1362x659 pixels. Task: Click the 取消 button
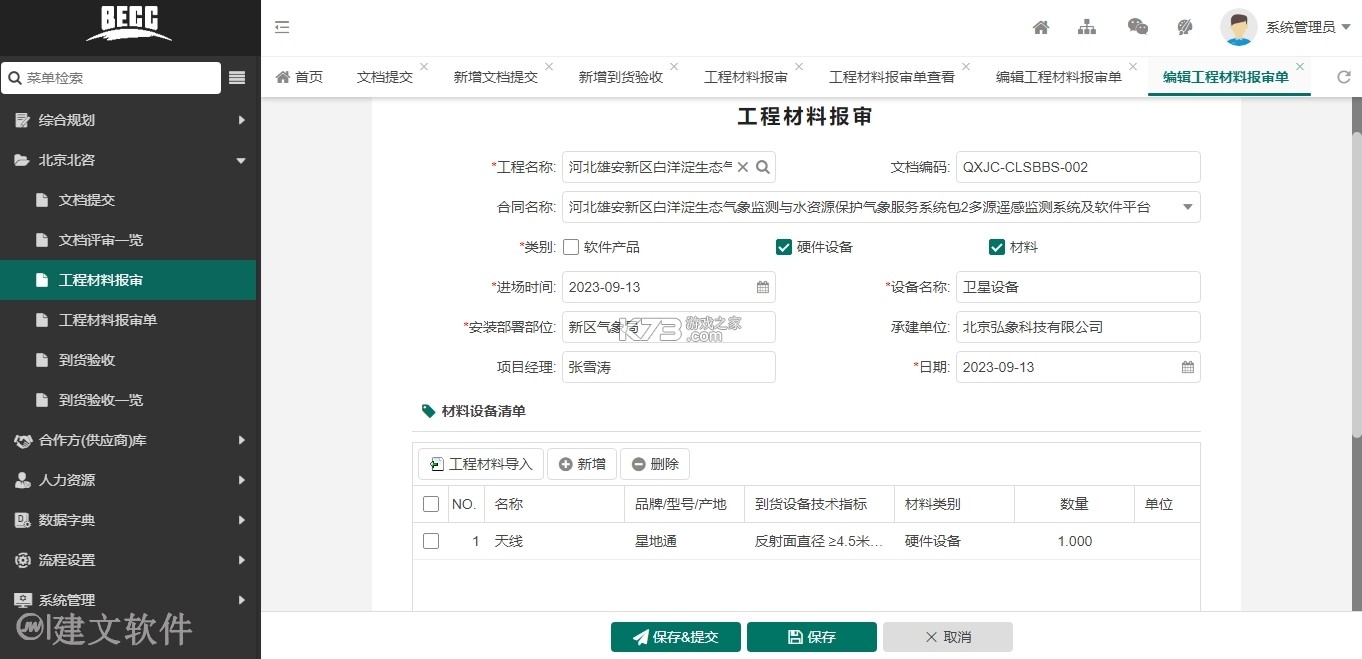pyautogui.click(x=948, y=637)
